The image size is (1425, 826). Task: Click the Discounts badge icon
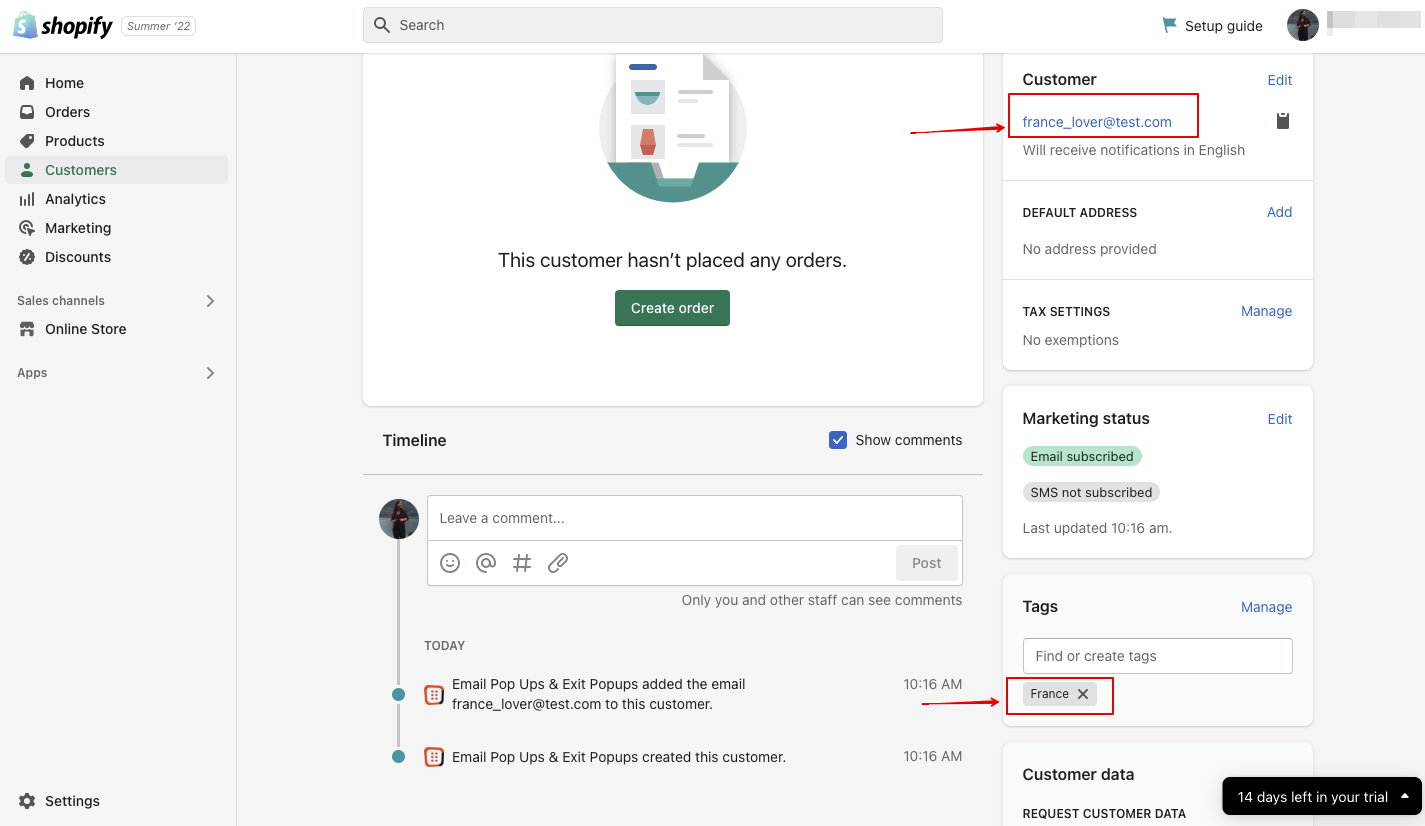click(27, 257)
